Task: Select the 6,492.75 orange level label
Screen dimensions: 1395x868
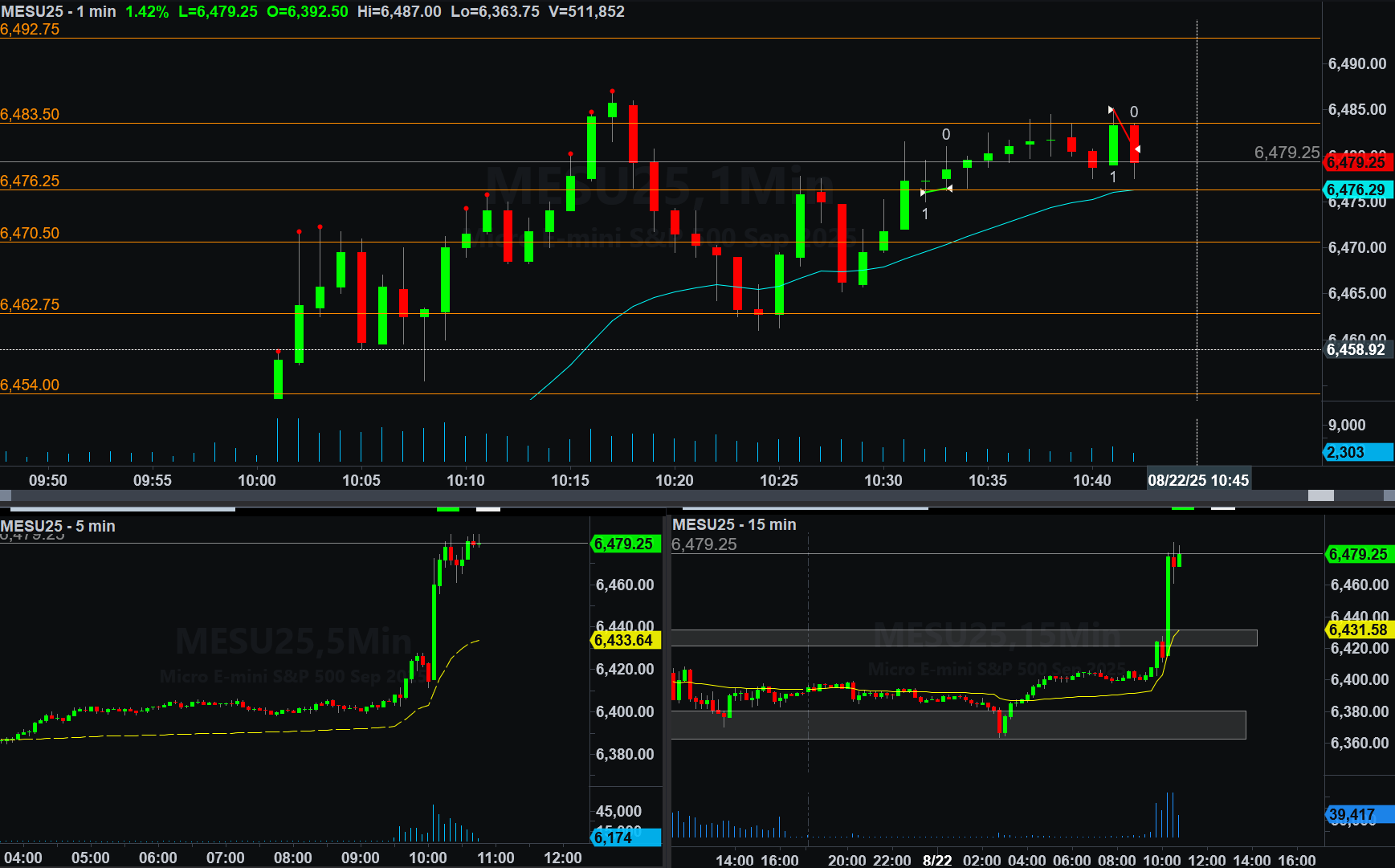Action: coord(30,30)
